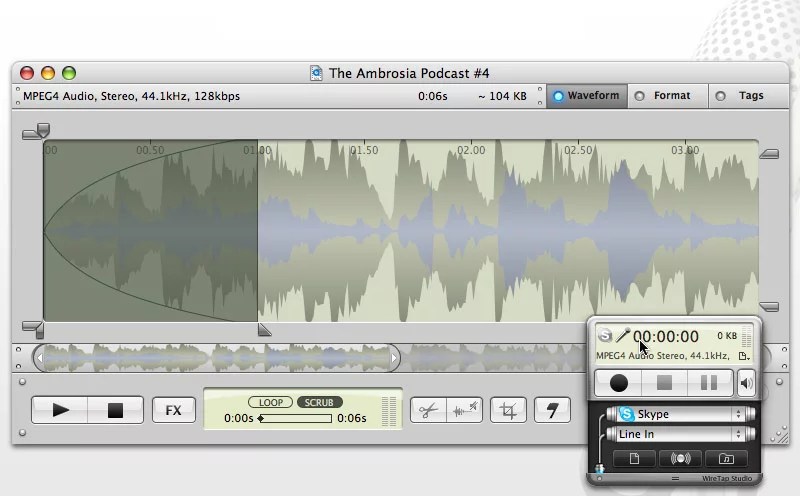The width and height of the screenshot is (800, 496).
Task: Select the crop tool
Action: tap(509, 410)
